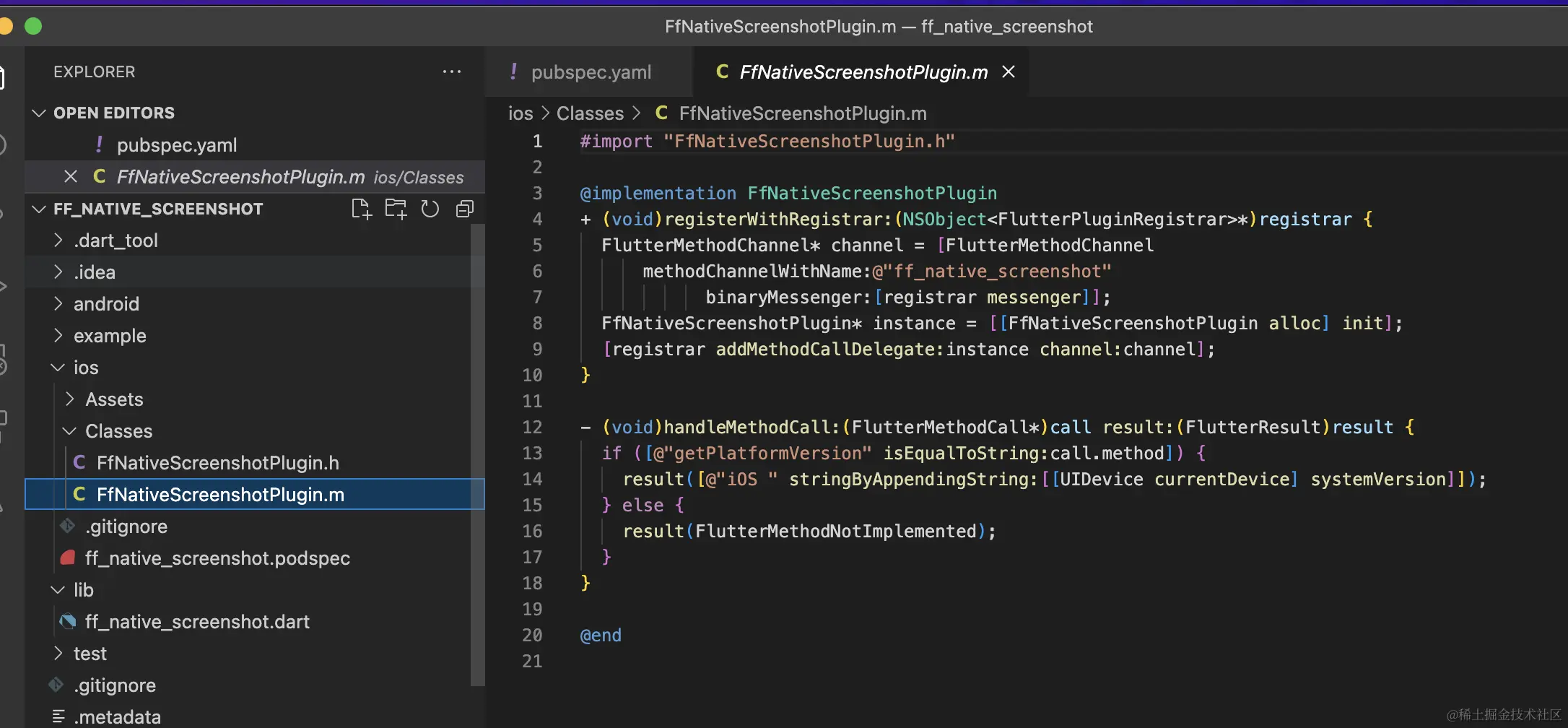Click the EXPLORER panel title
Viewport: 1568px width, 728px height.
[x=95, y=71]
